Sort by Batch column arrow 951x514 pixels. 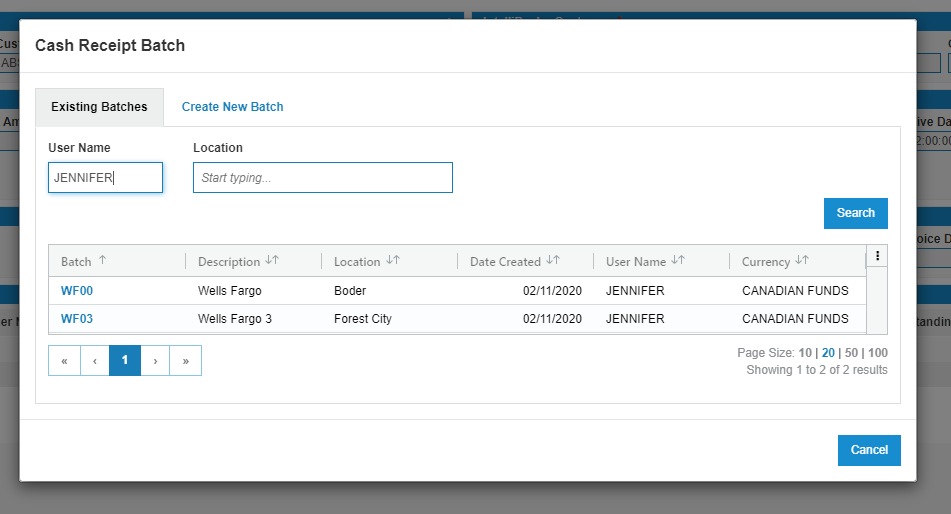102,260
